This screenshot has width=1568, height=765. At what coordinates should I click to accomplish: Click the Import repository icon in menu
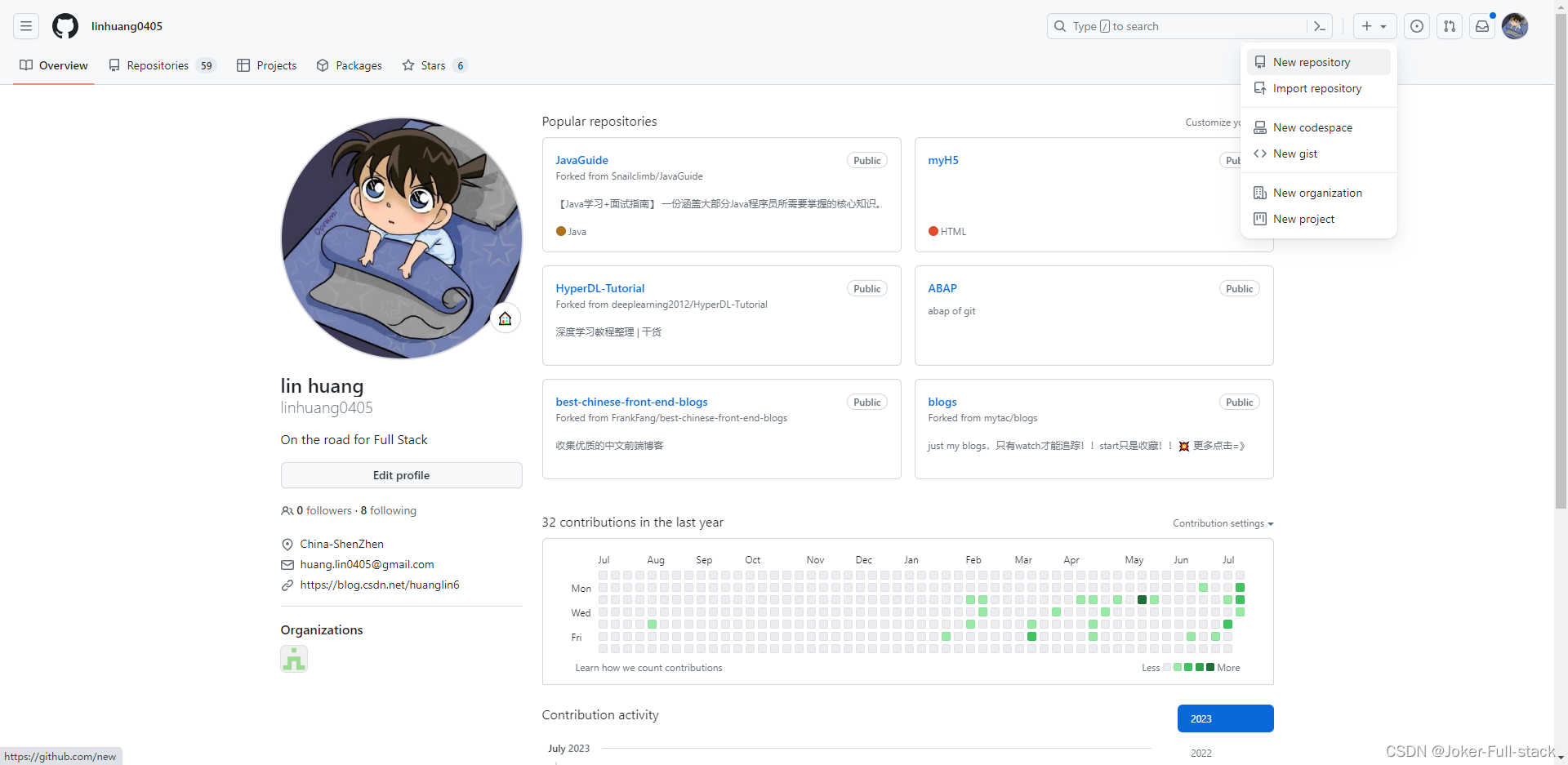coord(1260,88)
